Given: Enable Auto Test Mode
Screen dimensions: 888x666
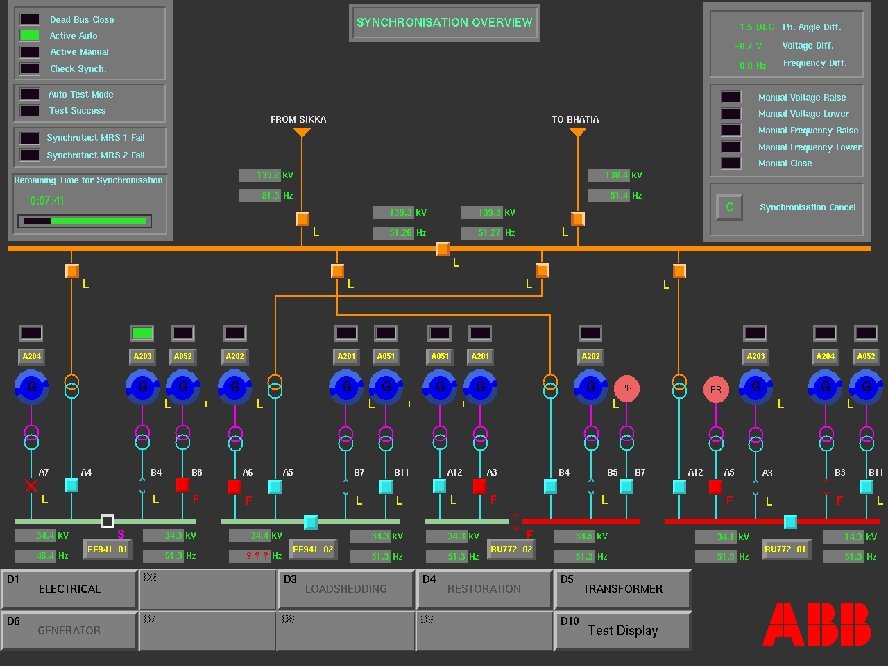Looking at the screenshot, I should 28,93.
